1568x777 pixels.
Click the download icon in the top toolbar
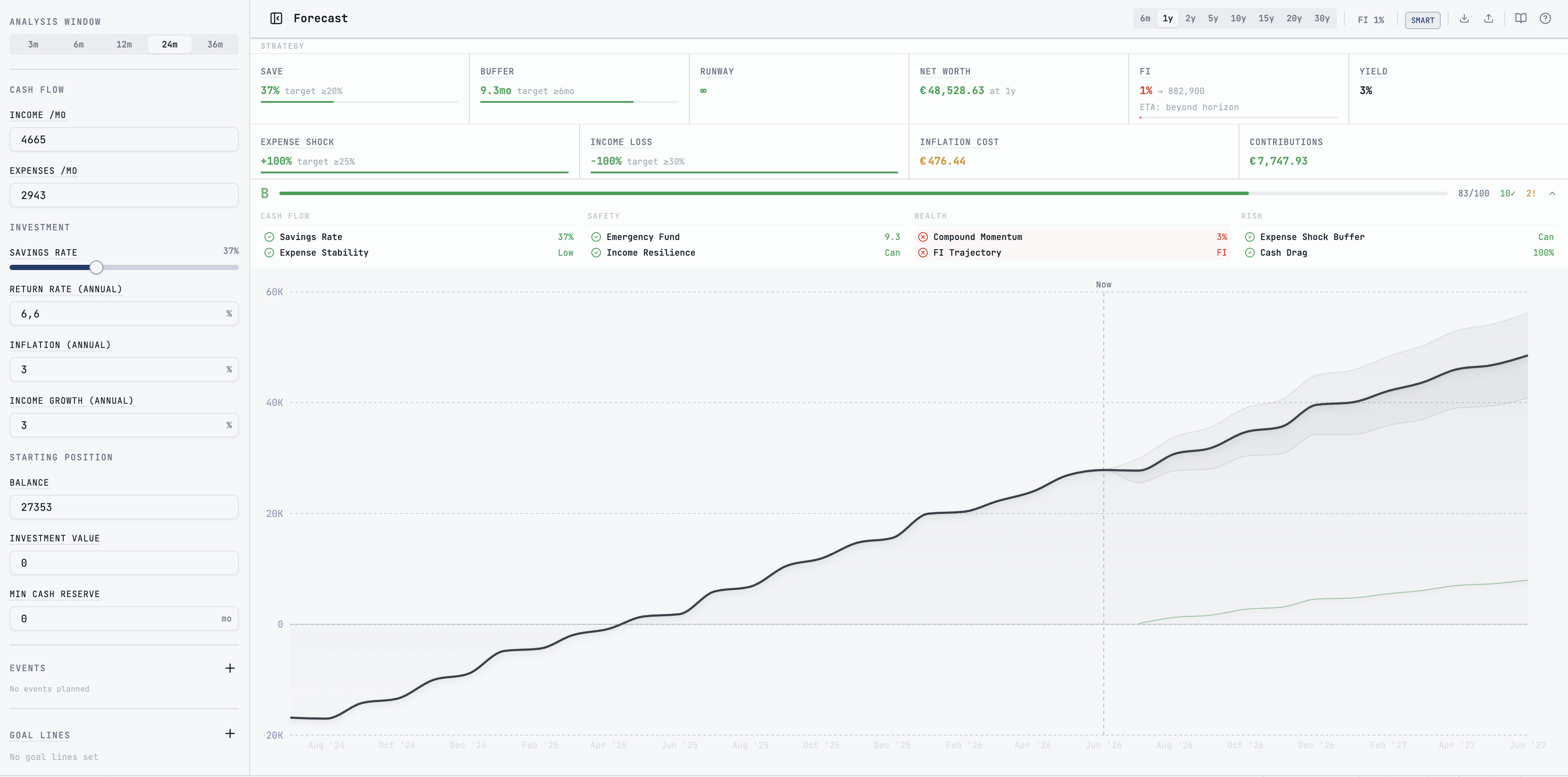(x=1464, y=18)
